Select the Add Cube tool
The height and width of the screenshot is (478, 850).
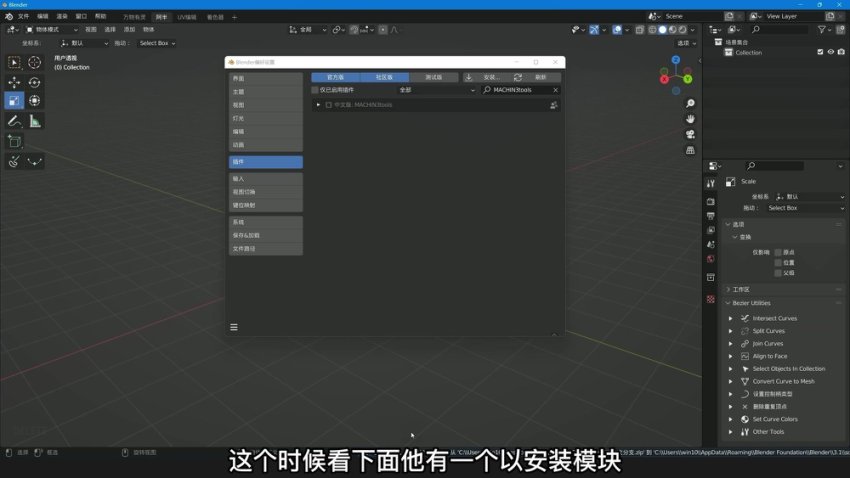pyautogui.click(x=14, y=141)
